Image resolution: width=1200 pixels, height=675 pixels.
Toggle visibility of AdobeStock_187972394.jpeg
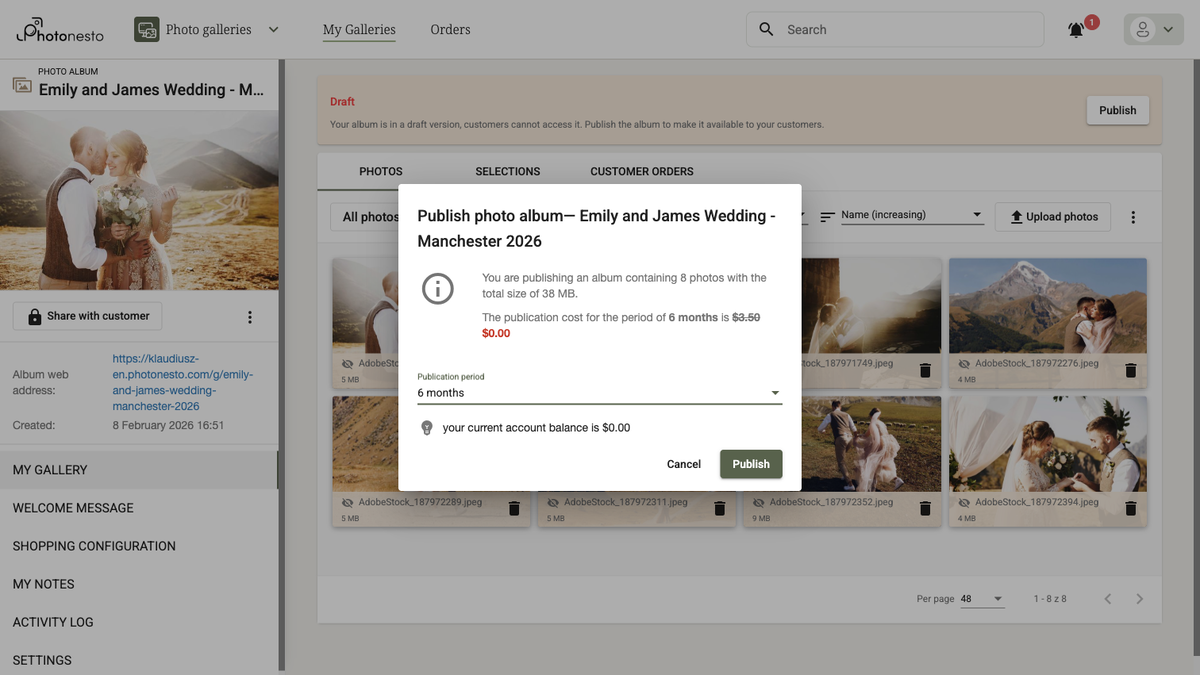963,502
